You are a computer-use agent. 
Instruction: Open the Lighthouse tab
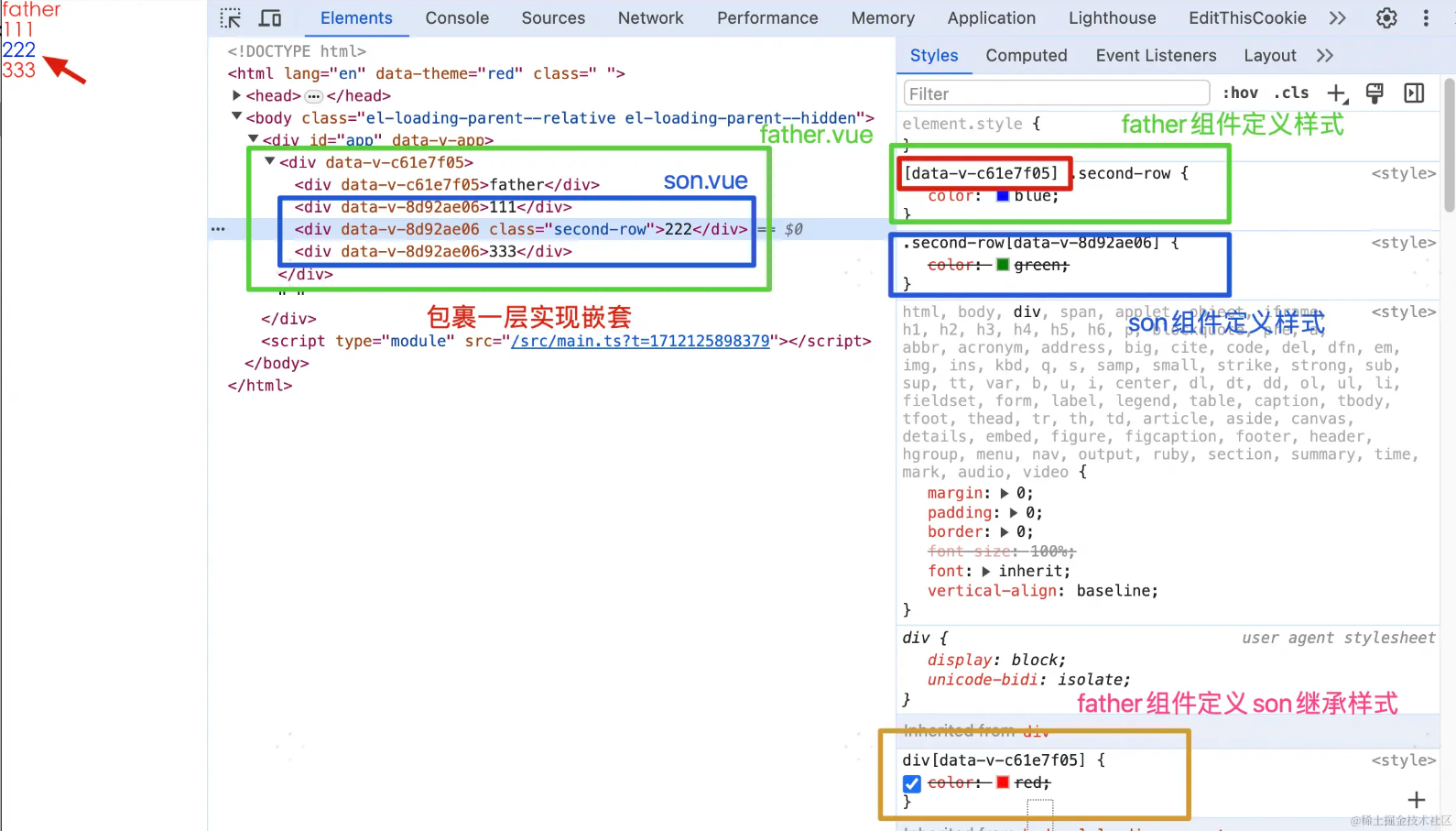coord(1112,18)
